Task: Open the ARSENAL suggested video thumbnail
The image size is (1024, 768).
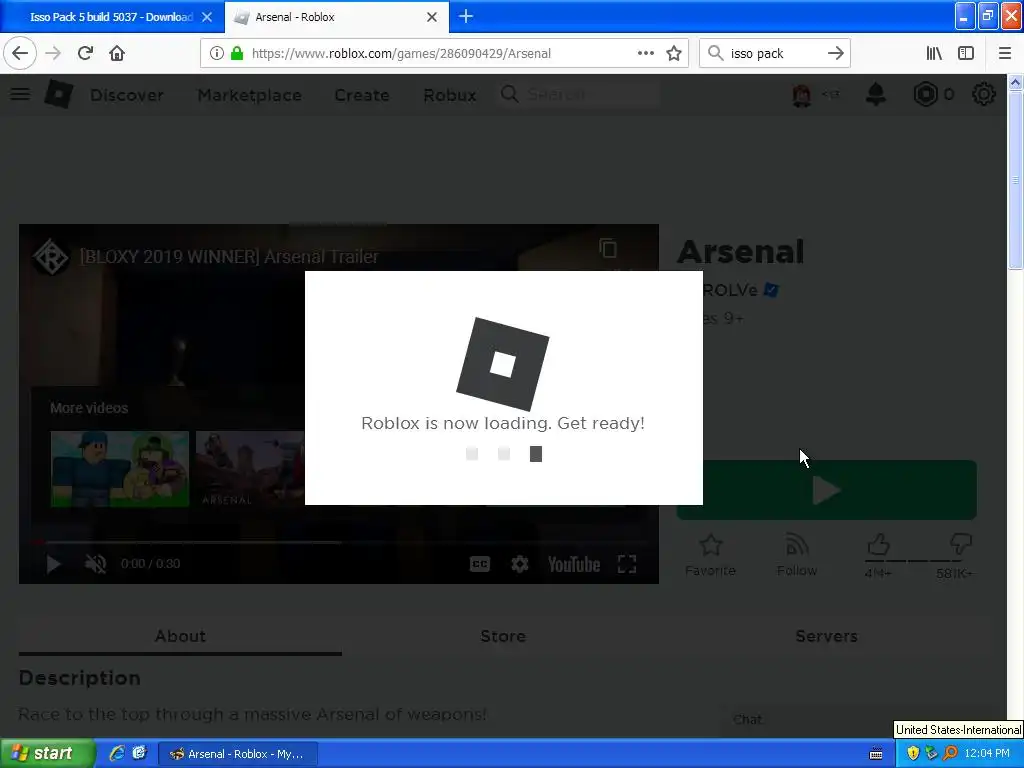Action: click(250, 468)
